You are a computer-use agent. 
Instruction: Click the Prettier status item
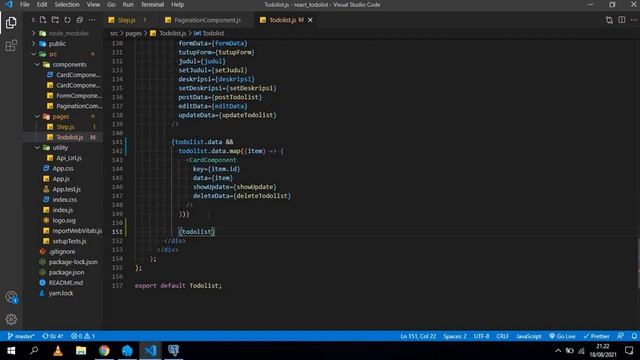(x=597, y=336)
